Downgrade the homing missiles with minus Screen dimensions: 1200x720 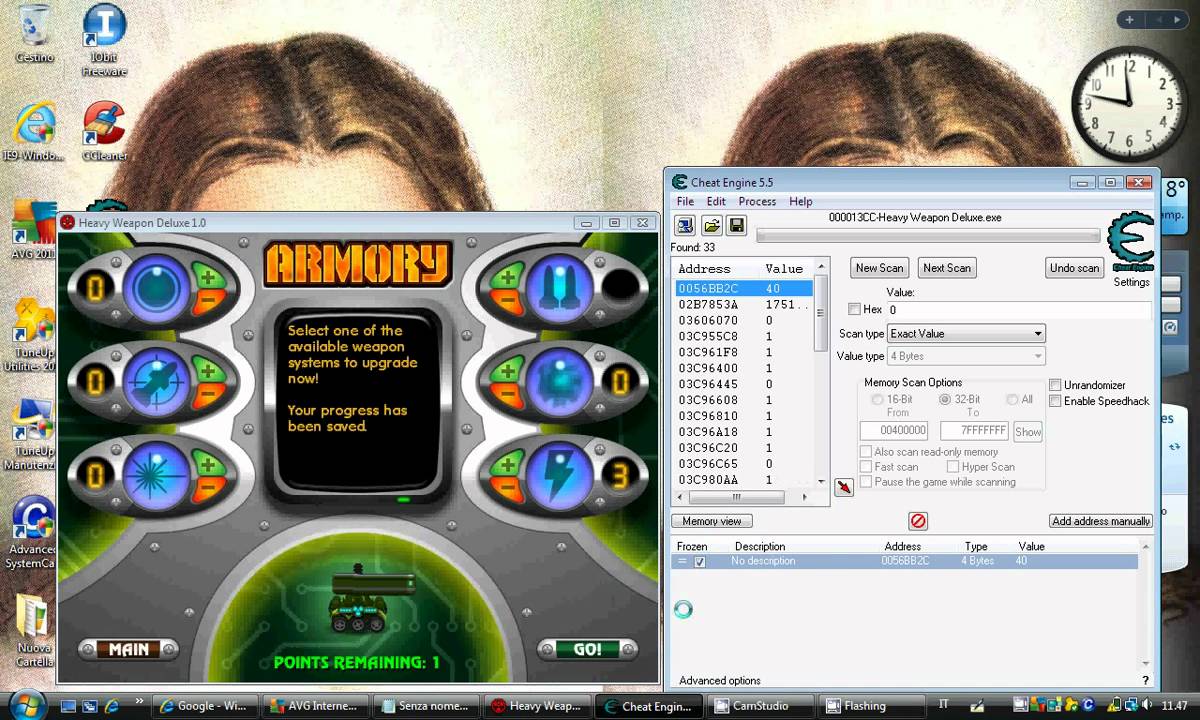[x=208, y=394]
